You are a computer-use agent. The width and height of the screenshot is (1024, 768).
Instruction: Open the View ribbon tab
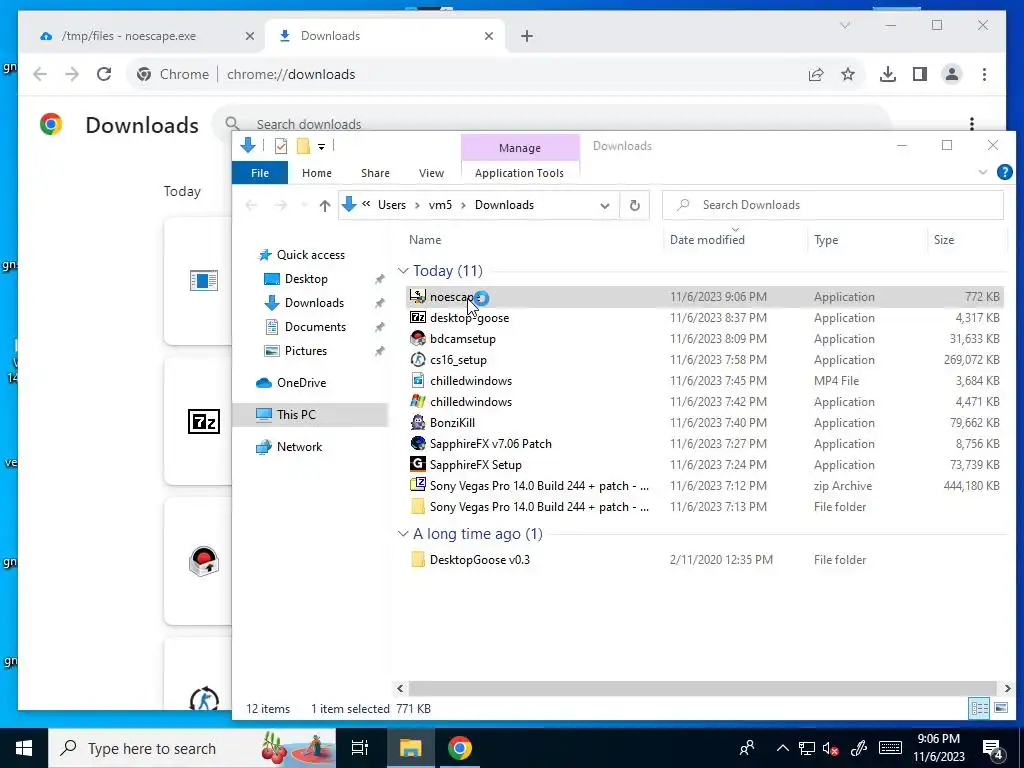431,173
